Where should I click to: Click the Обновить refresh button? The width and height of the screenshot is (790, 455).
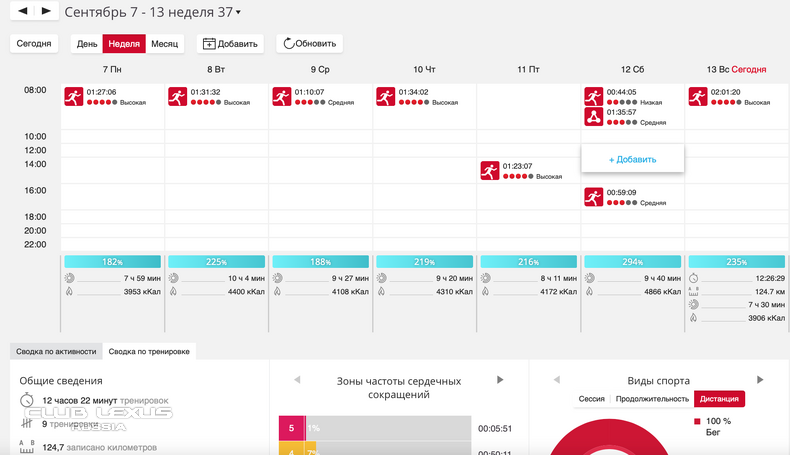coord(309,44)
